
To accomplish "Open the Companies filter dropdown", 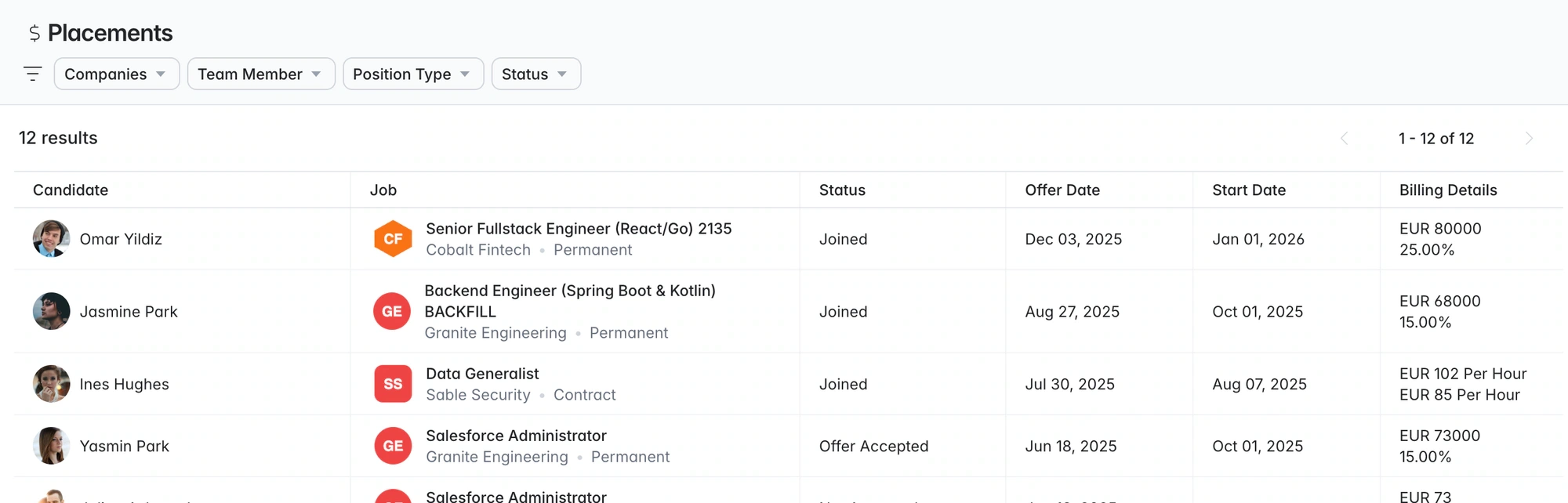I will coord(117,74).
